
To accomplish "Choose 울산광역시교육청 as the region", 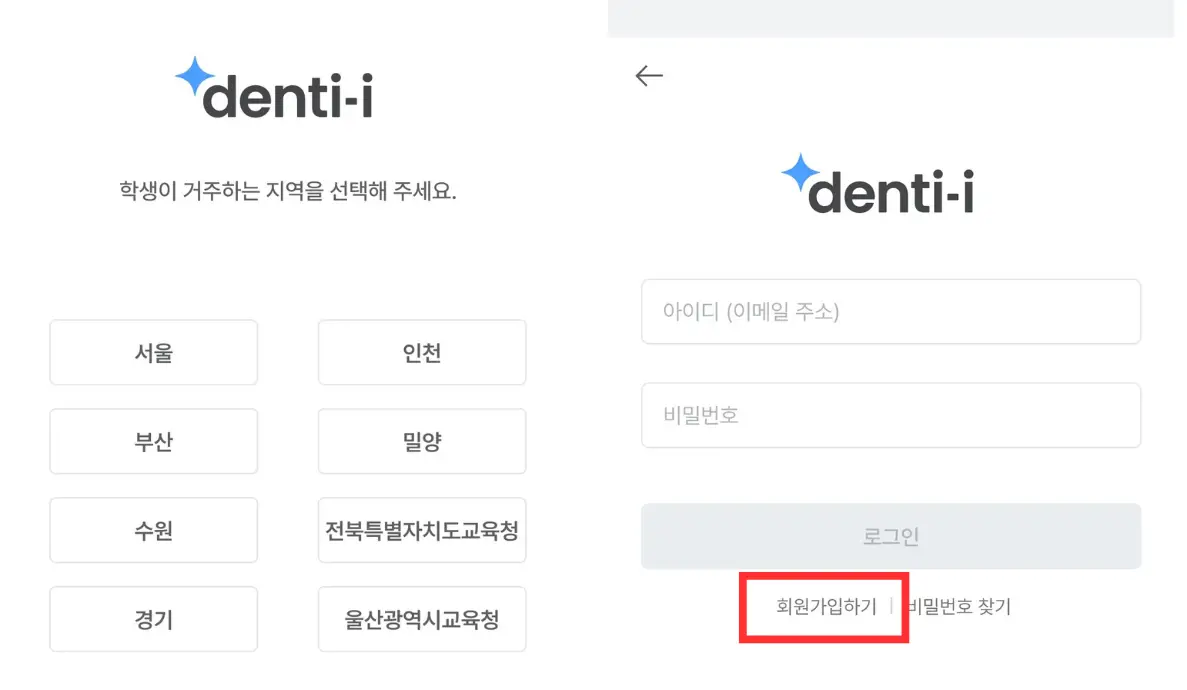I will pyautogui.click(x=421, y=619).
